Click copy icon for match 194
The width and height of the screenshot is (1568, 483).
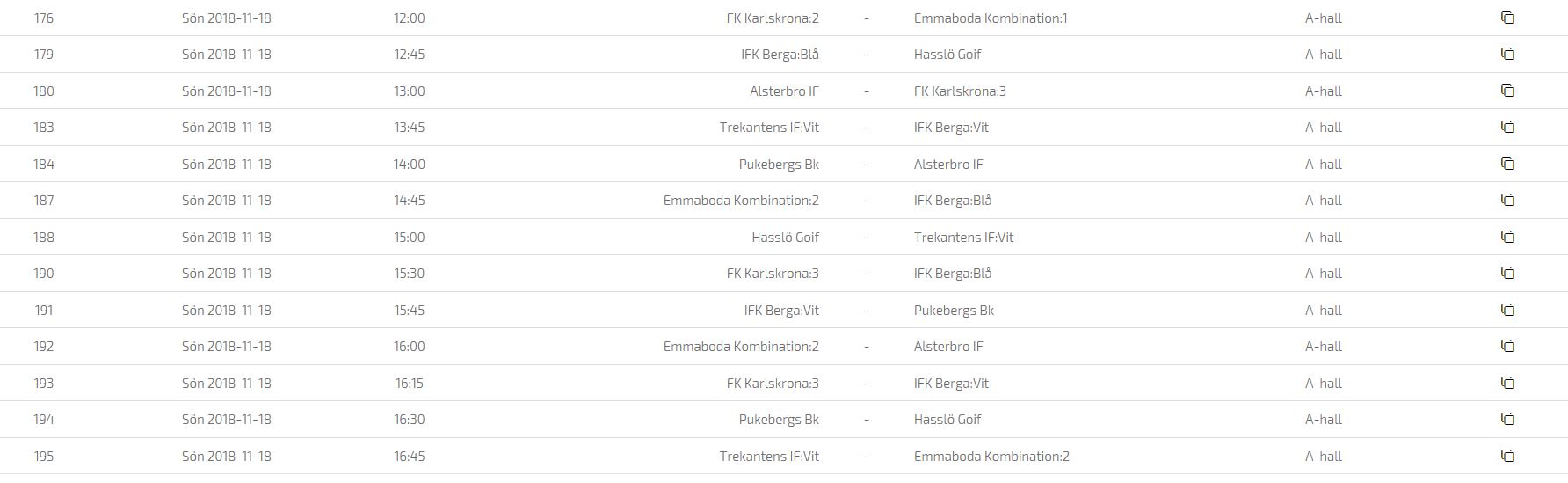1507,419
